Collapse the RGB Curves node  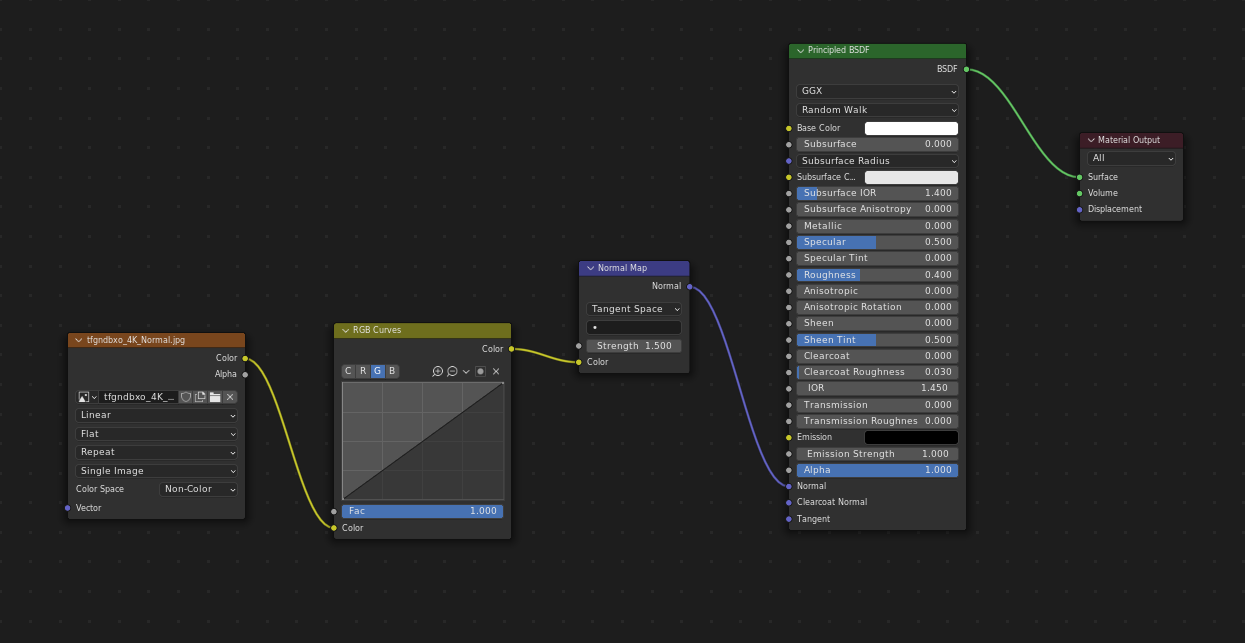pyautogui.click(x=345, y=330)
